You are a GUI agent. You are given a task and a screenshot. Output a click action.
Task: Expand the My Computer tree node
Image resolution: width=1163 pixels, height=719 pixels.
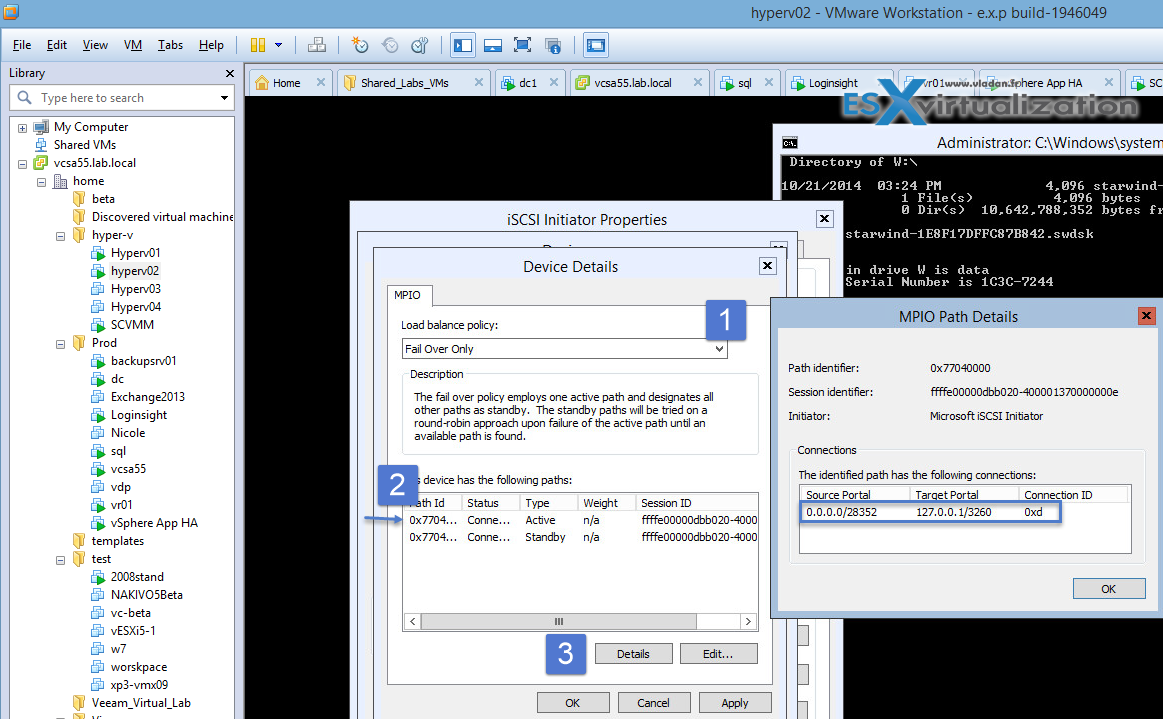pos(22,128)
